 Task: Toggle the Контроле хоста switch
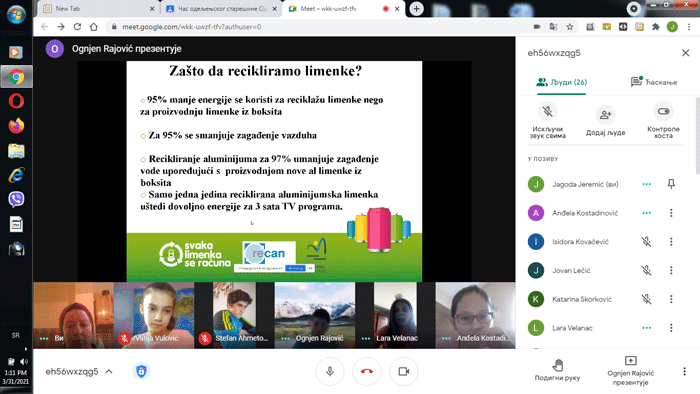(663, 112)
